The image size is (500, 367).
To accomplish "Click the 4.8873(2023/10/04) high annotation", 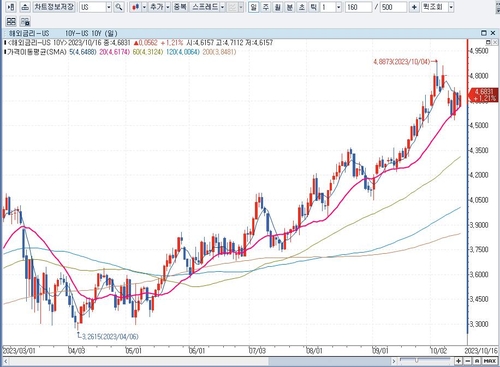I will (x=402, y=62).
